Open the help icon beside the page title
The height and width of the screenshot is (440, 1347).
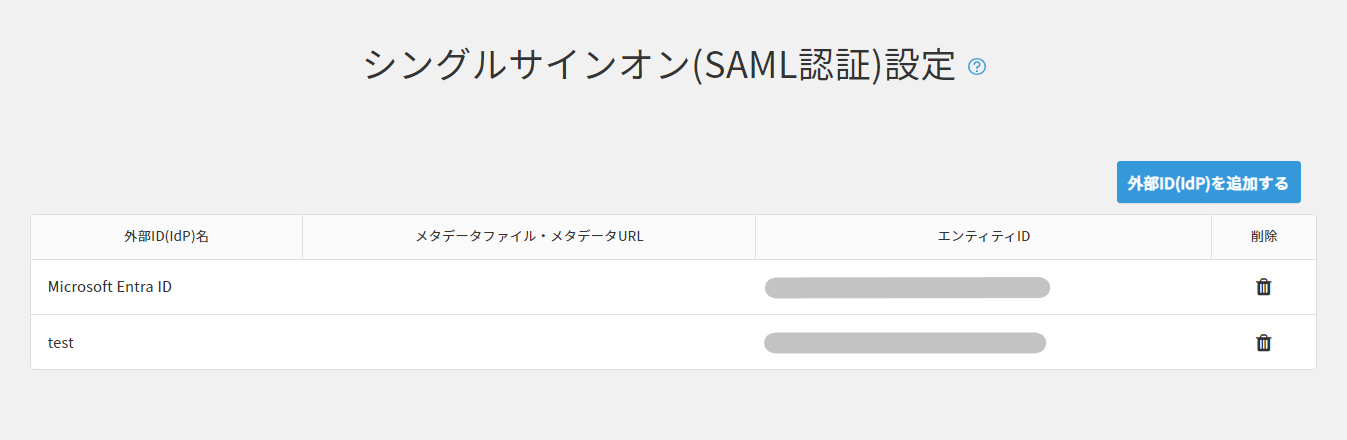978,67
